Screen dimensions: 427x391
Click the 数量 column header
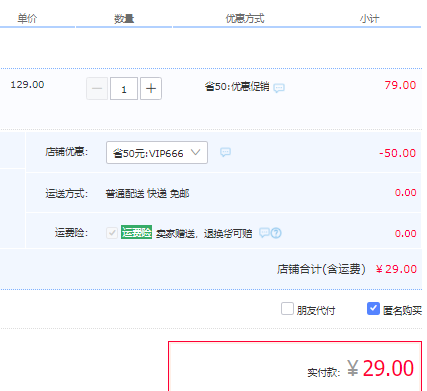[x=124, y=19]
